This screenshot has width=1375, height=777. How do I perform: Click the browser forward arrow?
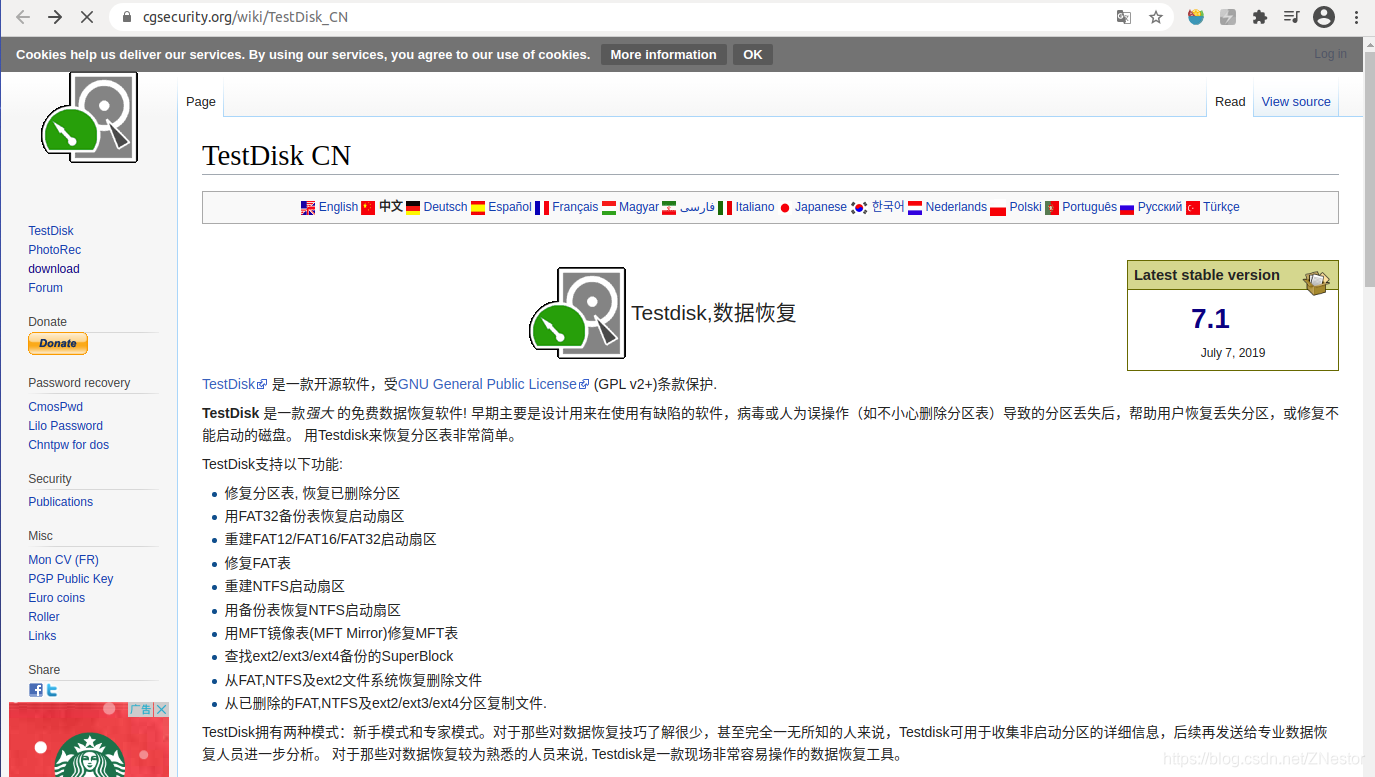coord(55,16)
